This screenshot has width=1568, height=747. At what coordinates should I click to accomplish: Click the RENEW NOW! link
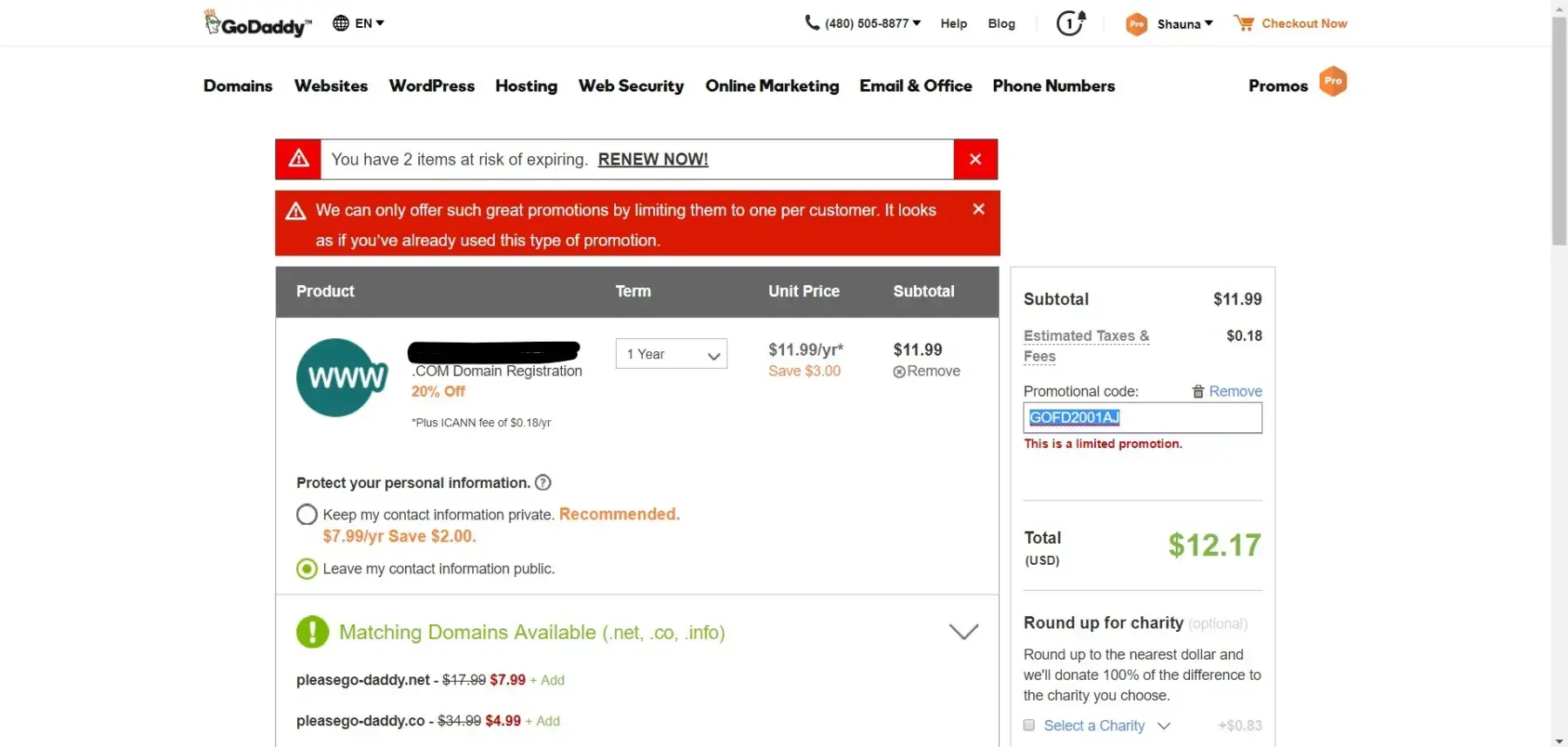tap(652, 160)
